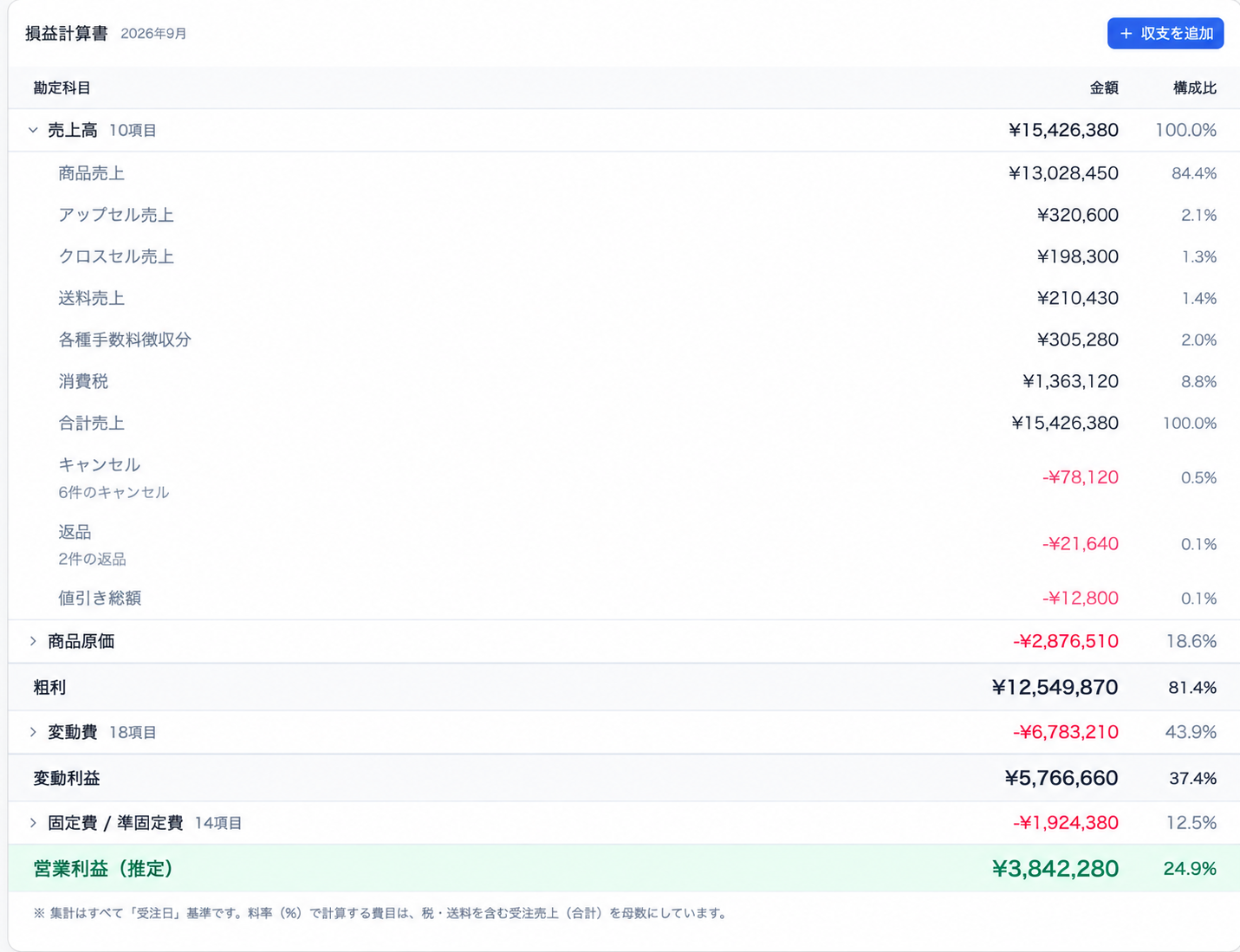
Task: Select the 値引き総額 row label
Action: click(x=100, y=598)
